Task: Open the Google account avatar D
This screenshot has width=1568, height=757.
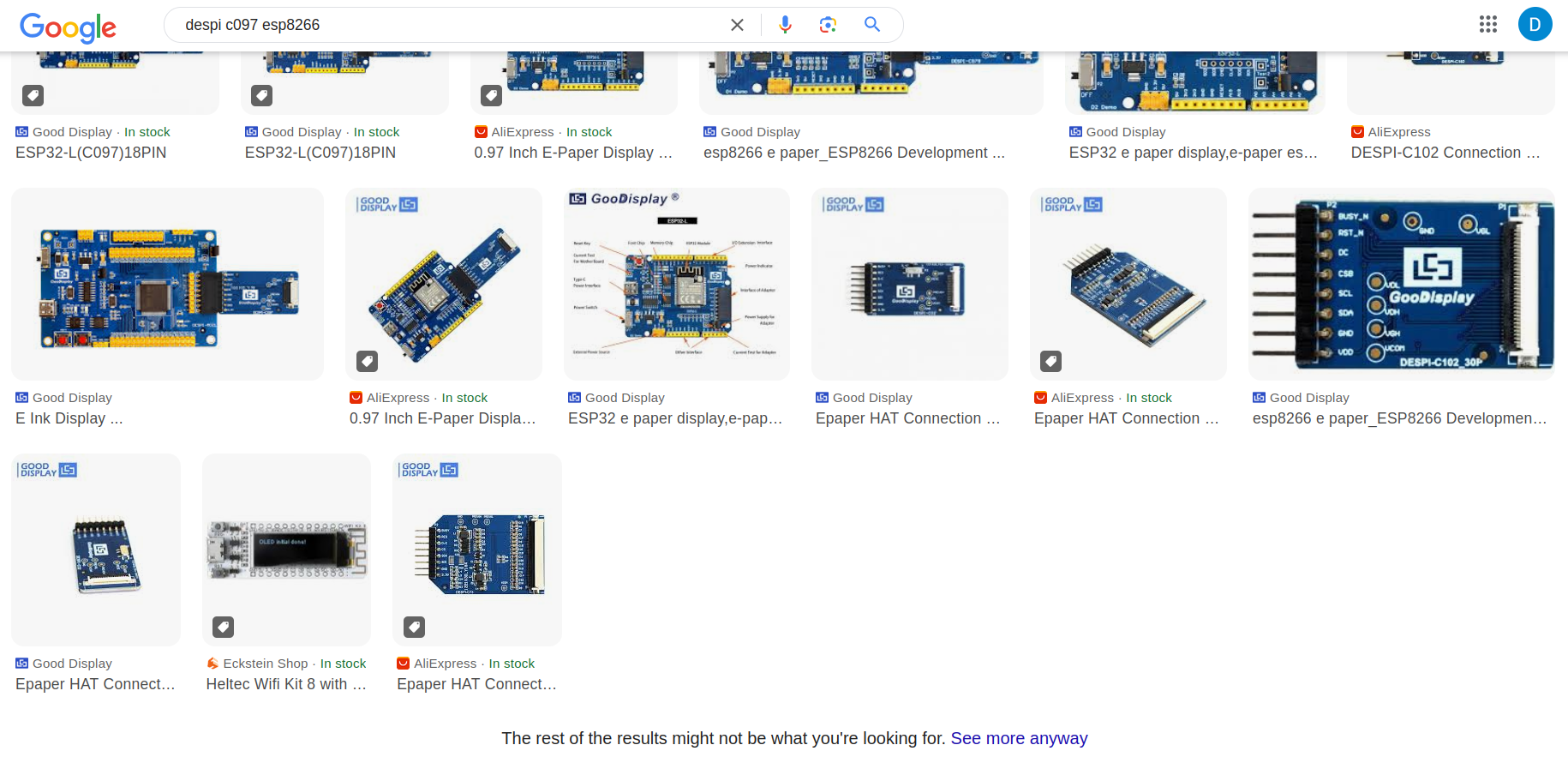Action: [1535, 25]
